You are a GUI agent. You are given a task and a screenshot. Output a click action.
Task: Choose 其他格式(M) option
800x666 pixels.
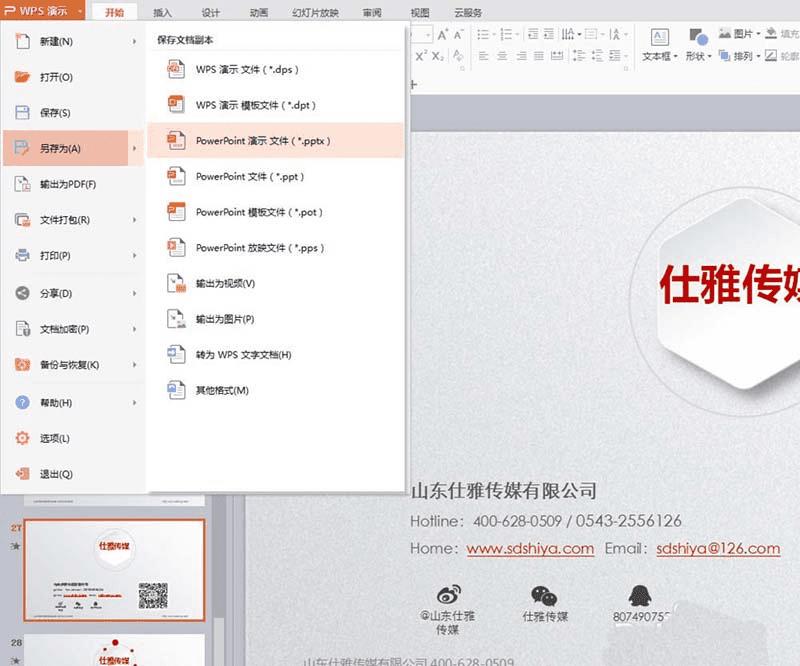pos(276,390)
